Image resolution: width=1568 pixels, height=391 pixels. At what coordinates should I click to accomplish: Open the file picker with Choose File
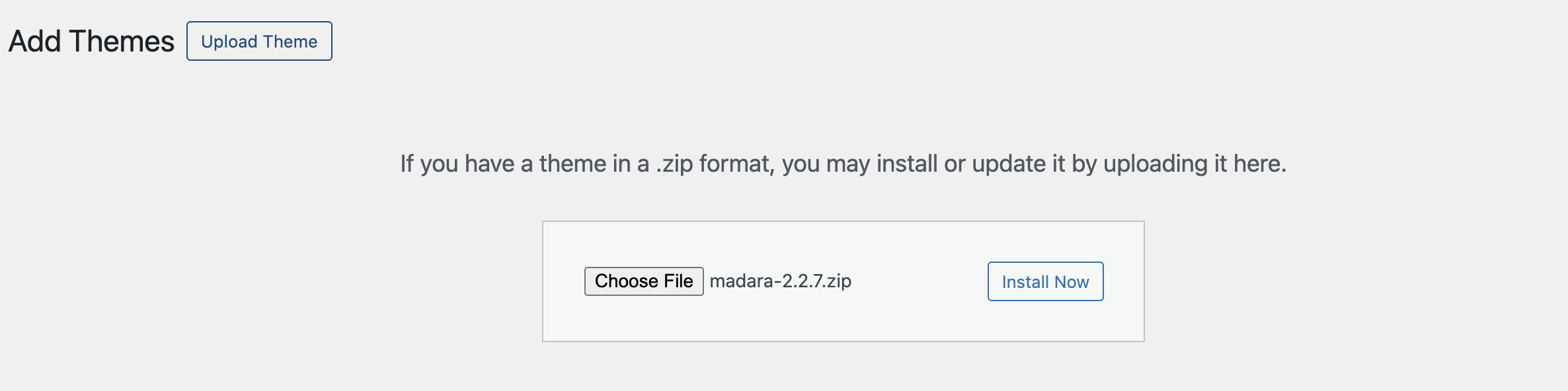[644, 281]
